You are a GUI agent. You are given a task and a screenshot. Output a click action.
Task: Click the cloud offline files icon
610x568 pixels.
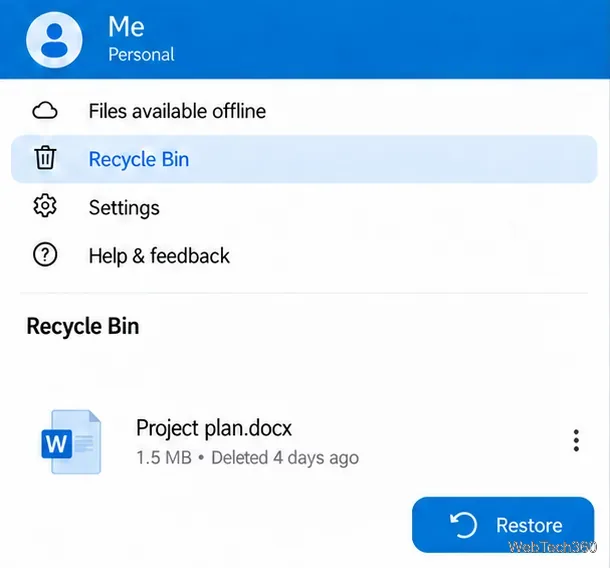45,111
